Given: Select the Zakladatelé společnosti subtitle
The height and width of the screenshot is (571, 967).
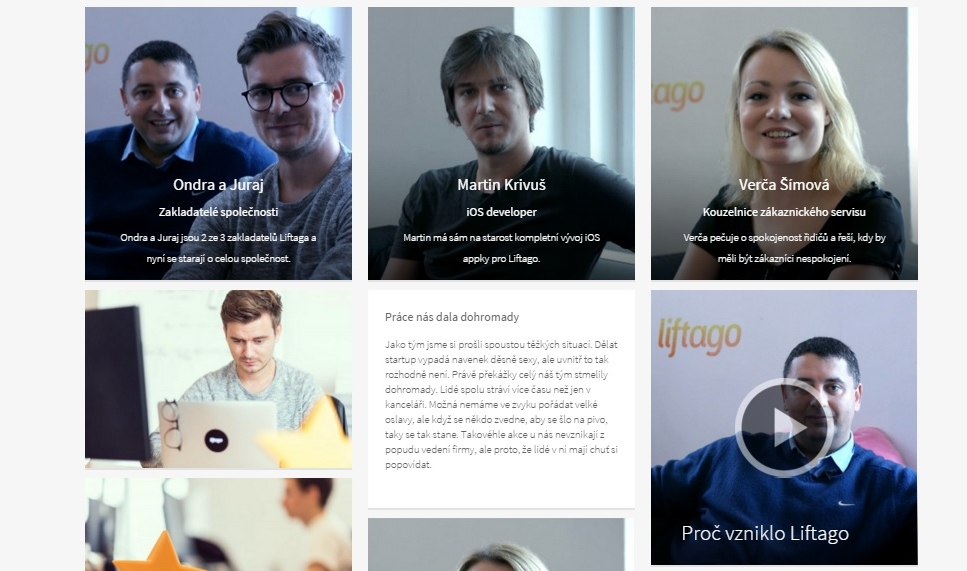Looking at the screenshot, I should 218,212.
